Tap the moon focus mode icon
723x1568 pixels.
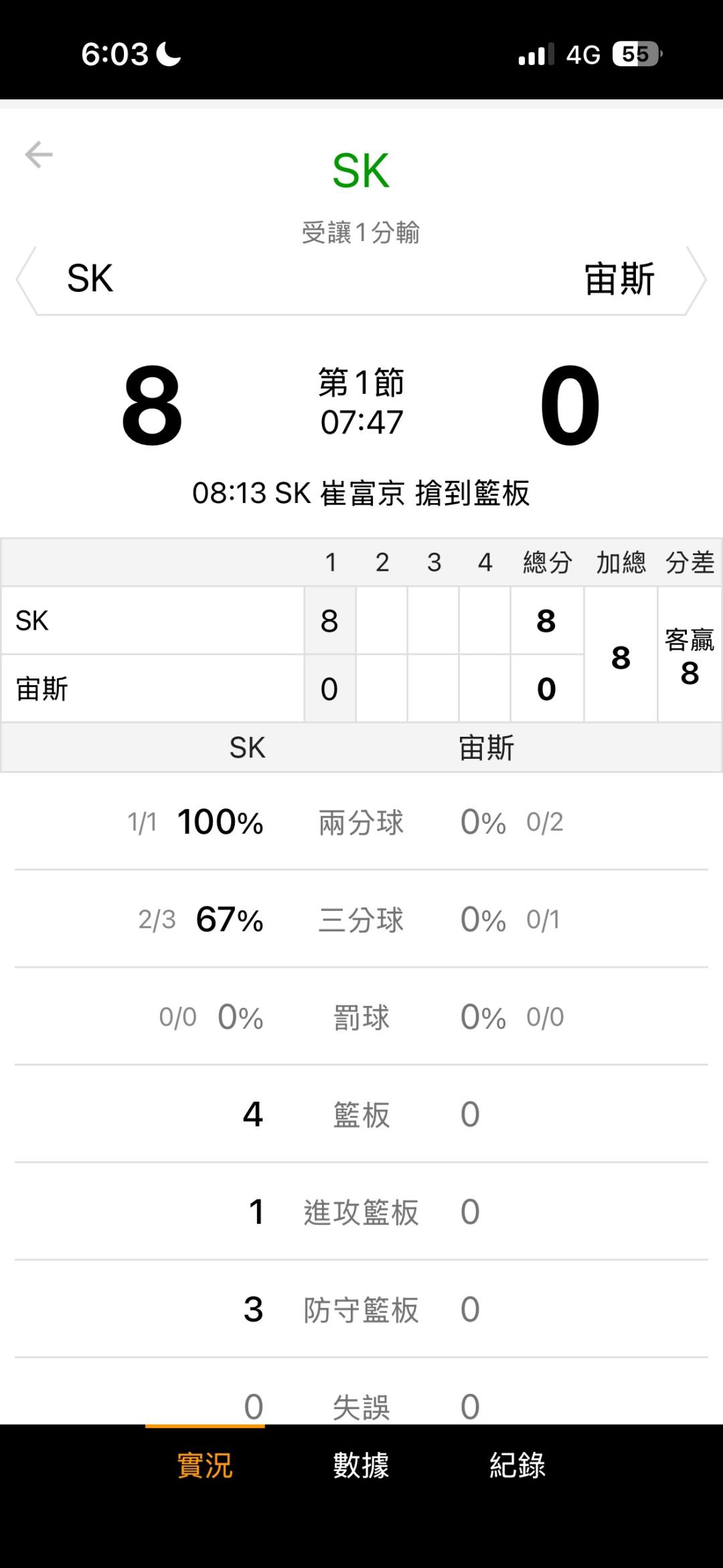[169, 54]
